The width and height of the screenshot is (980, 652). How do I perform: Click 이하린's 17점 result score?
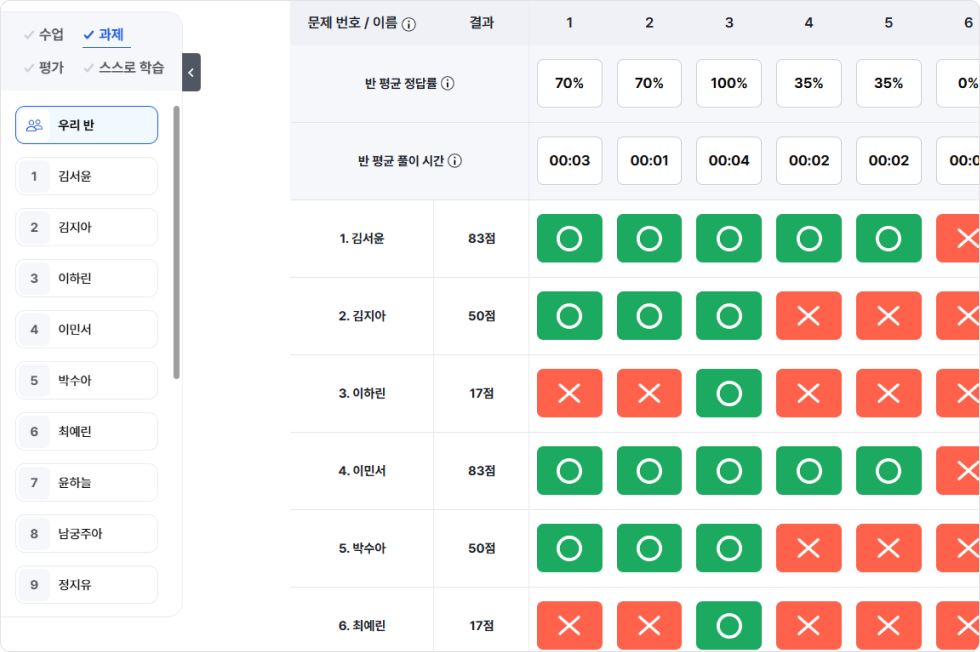(x=482, y=393)
